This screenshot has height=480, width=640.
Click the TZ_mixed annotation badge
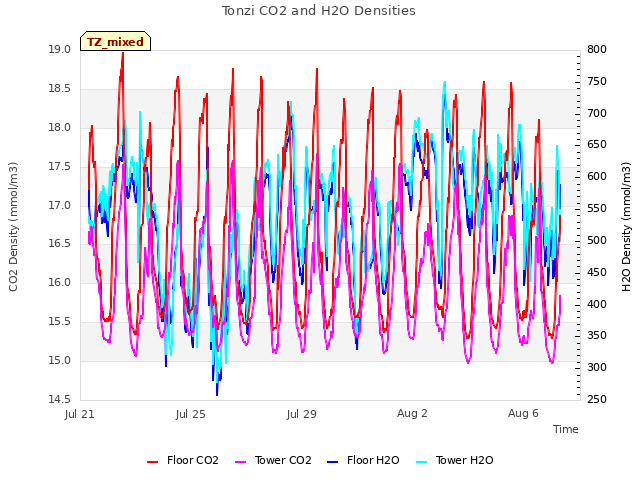[116, 42]
